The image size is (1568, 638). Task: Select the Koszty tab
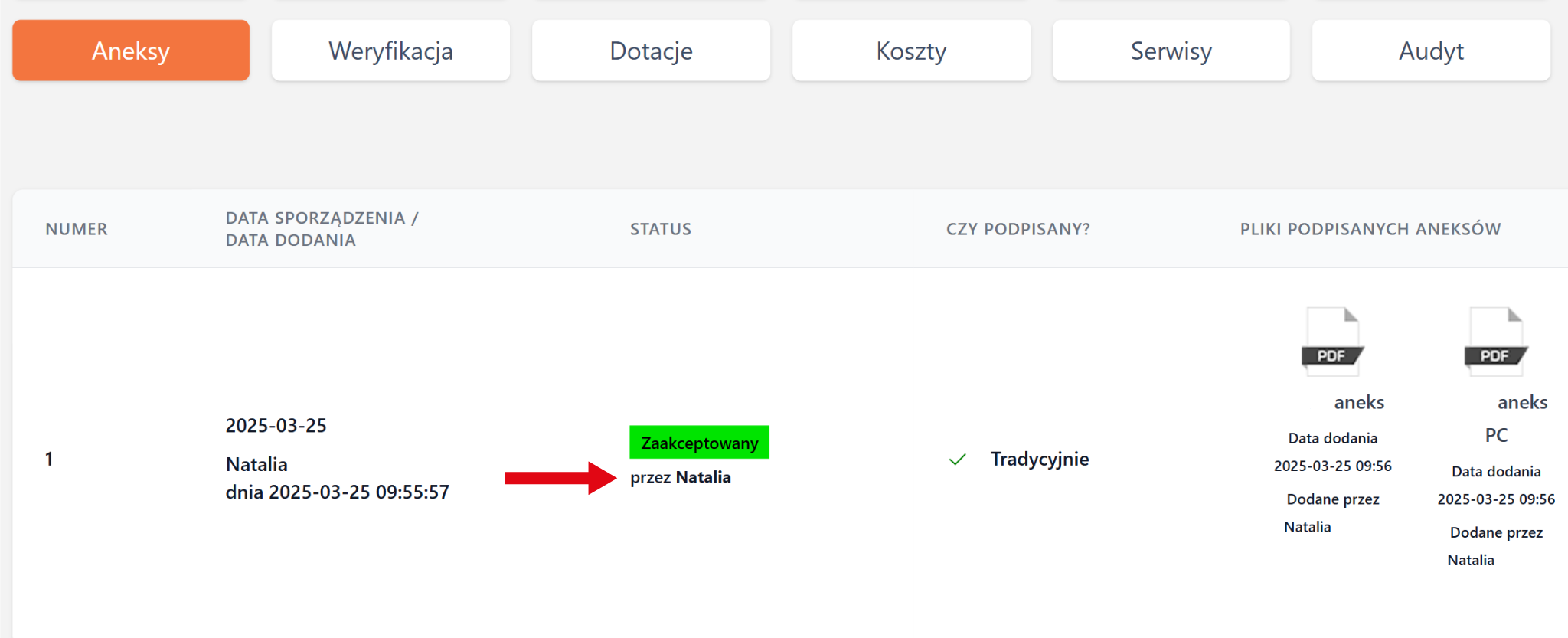(911, 51)
